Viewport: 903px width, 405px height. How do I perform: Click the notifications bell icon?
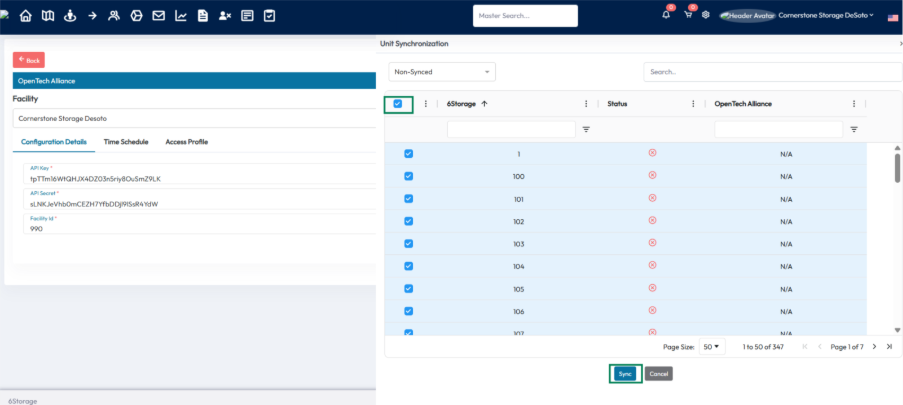(x=667, y=15)
